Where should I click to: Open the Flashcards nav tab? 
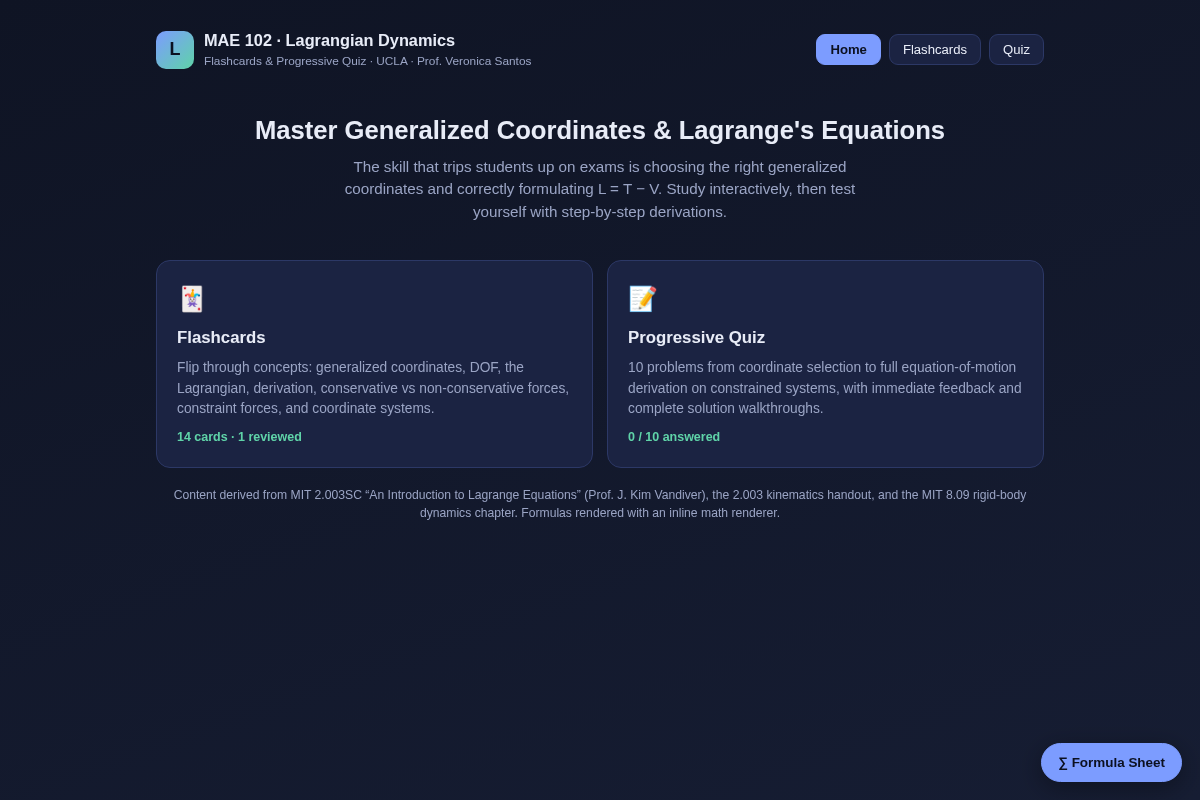[x=935, y=50]
